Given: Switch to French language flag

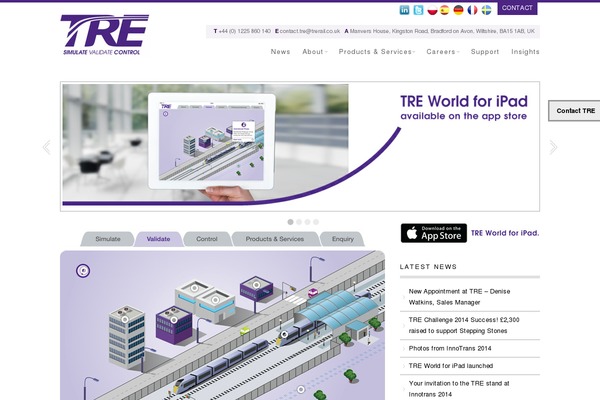Looking at the screenshot, I should [x=473, y=10].
